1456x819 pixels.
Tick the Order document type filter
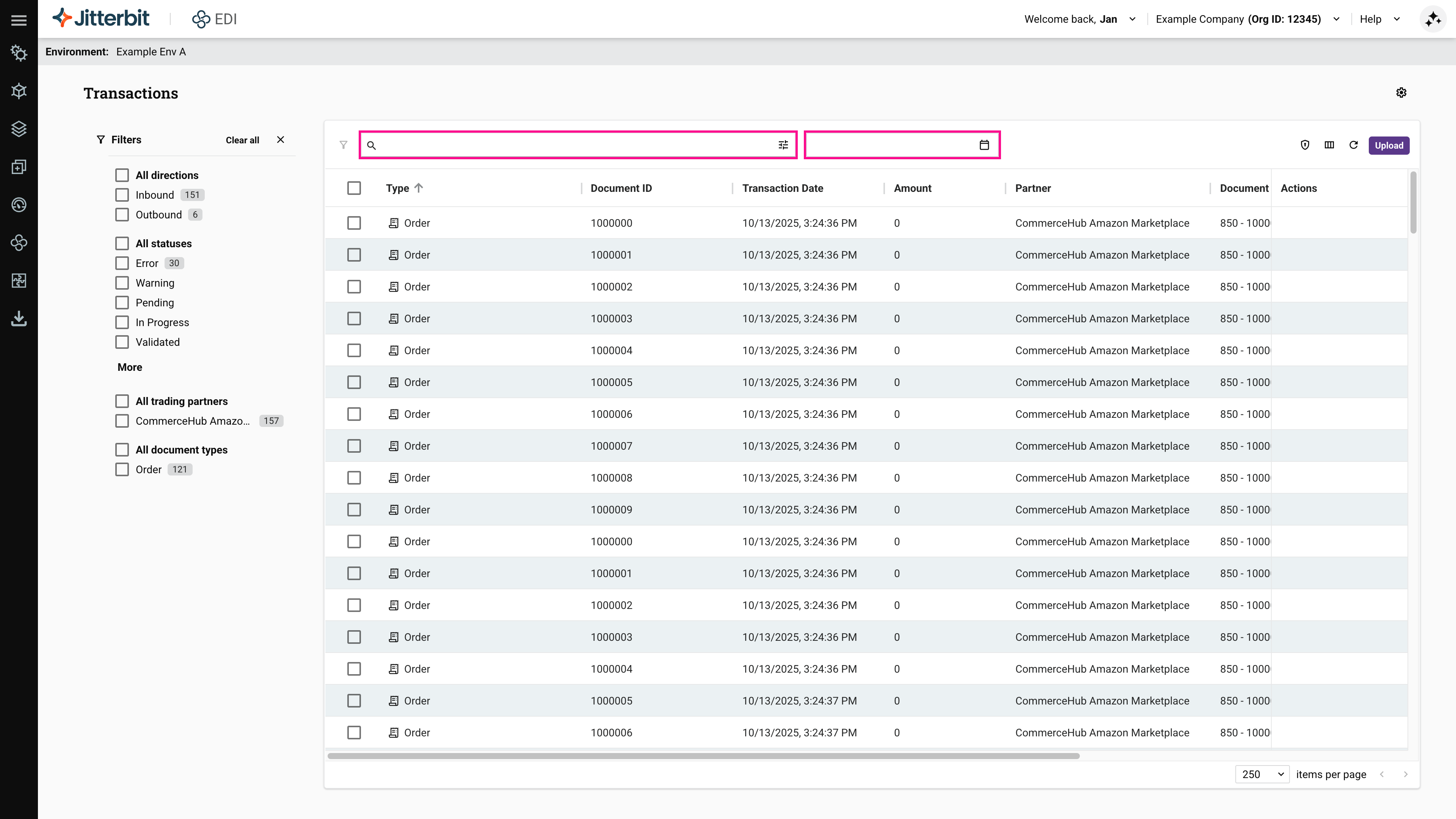pyautogui.click(x=122, y=470)
